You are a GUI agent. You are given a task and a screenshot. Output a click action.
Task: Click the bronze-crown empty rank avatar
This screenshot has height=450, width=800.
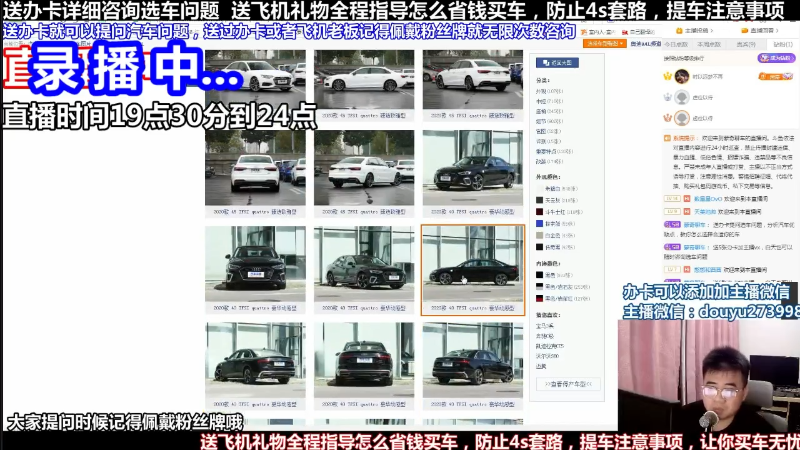click(x=682, y=118)
